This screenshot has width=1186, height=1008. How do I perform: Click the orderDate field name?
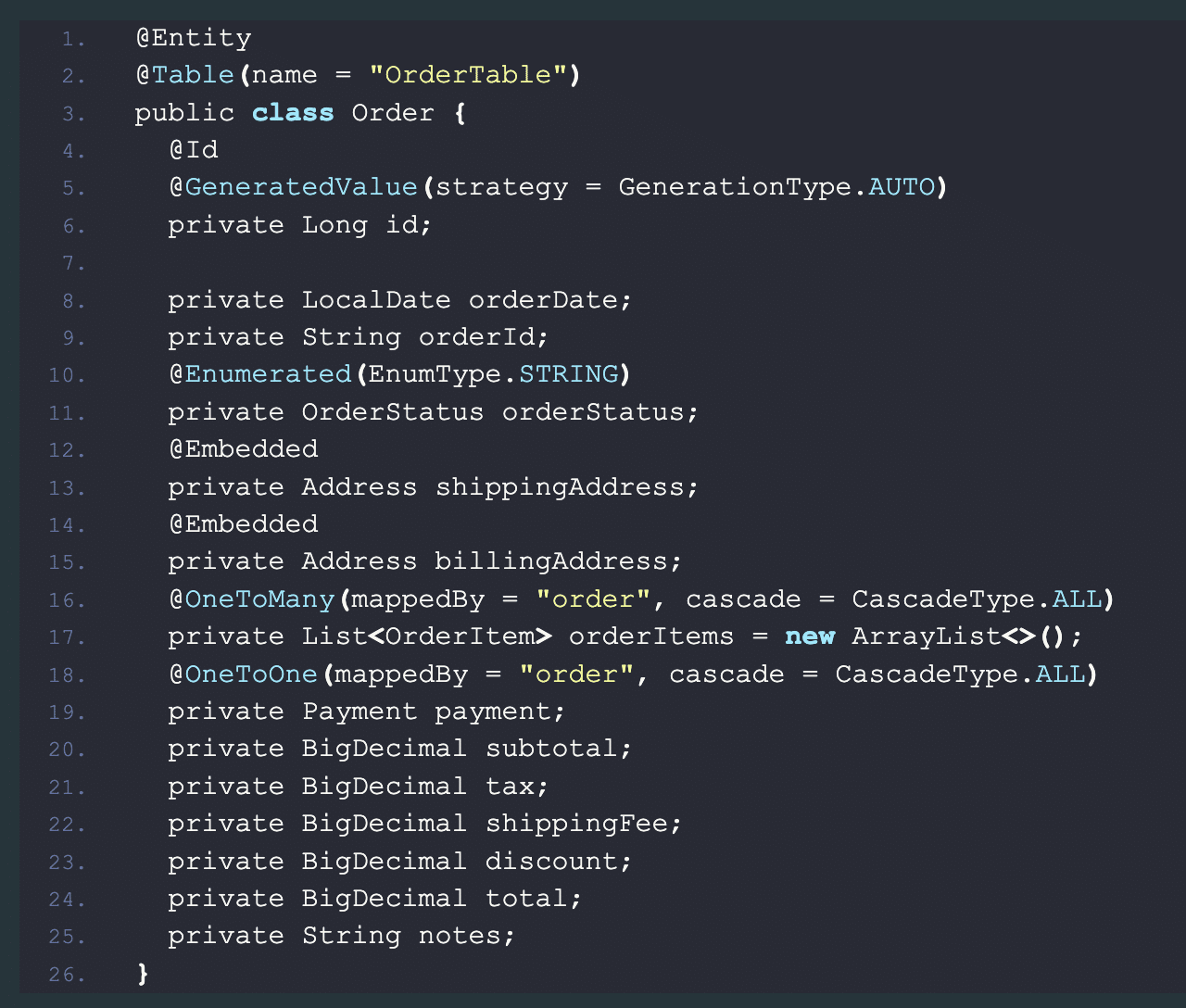545,300
